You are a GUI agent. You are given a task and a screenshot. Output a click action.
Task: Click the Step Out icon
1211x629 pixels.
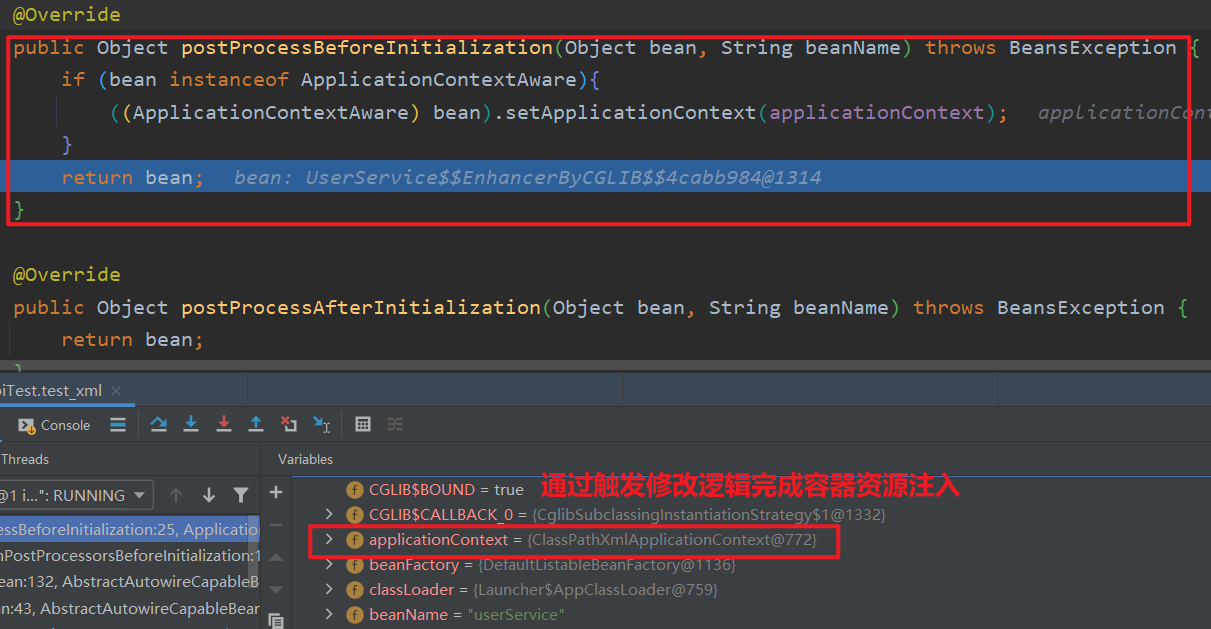[x=256, y=425]
